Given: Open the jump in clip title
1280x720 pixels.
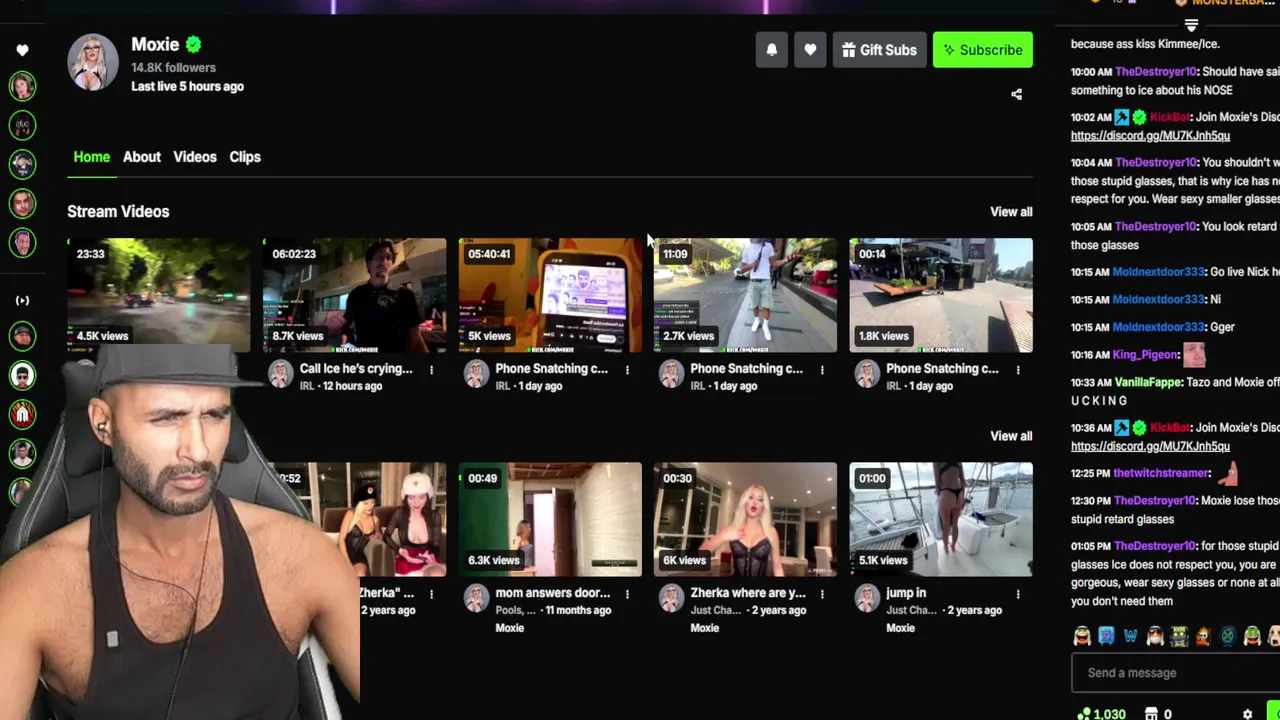Looking at the screenshot, I should click(906, 593).
